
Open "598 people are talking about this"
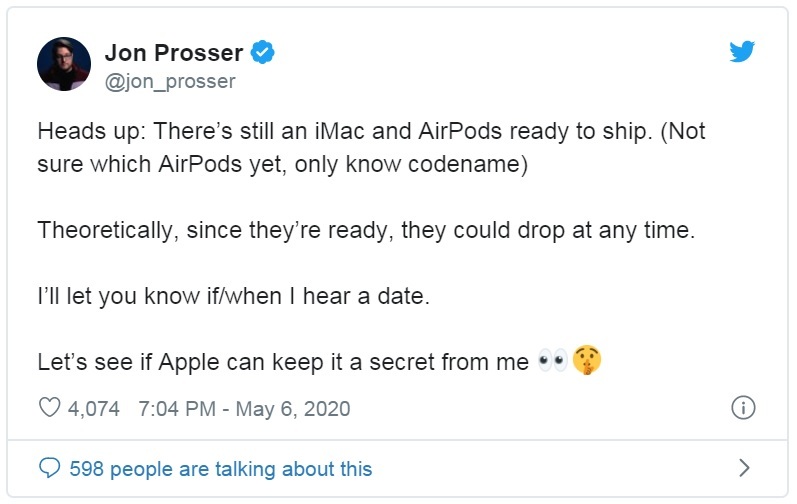(x=221, y=468)
